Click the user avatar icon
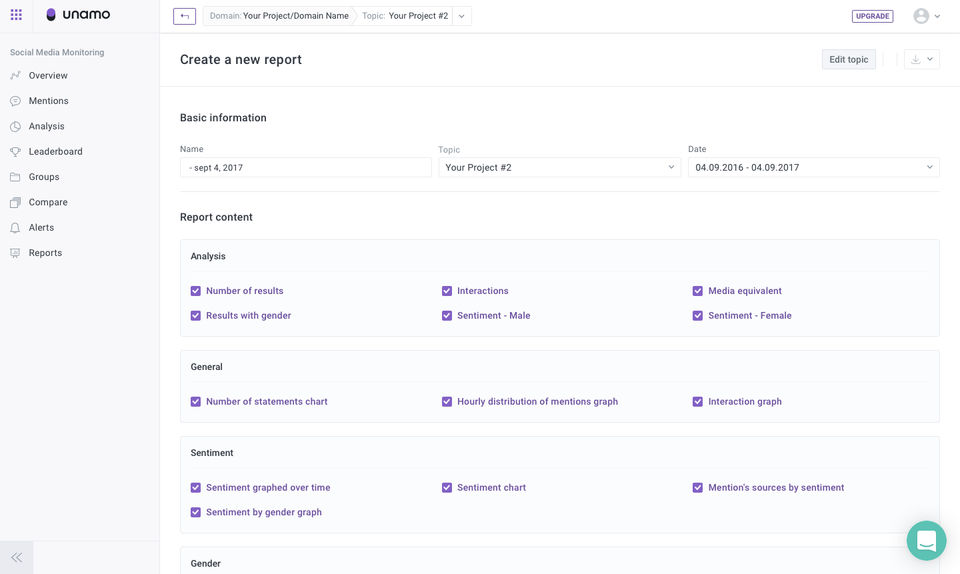The image size is (960, 574). 921,16
